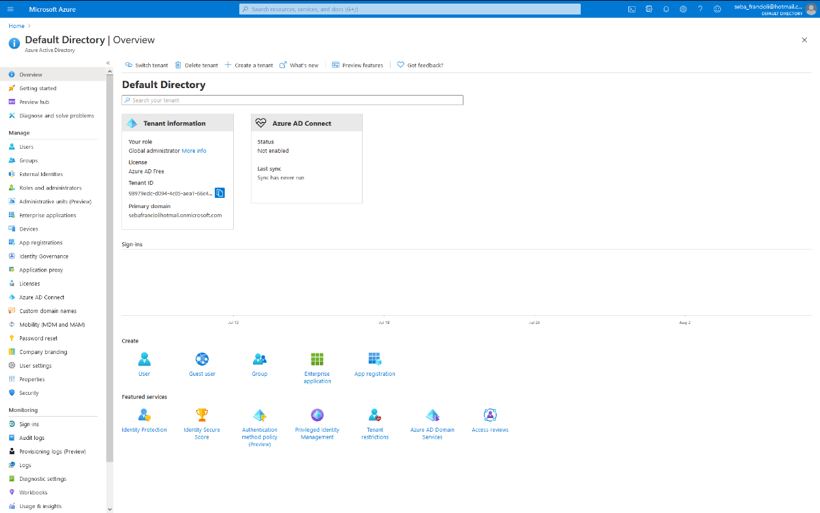Open Provisioning logs (Preview)
This screenshot has height=513, width=820.
(x=52, y=451)
